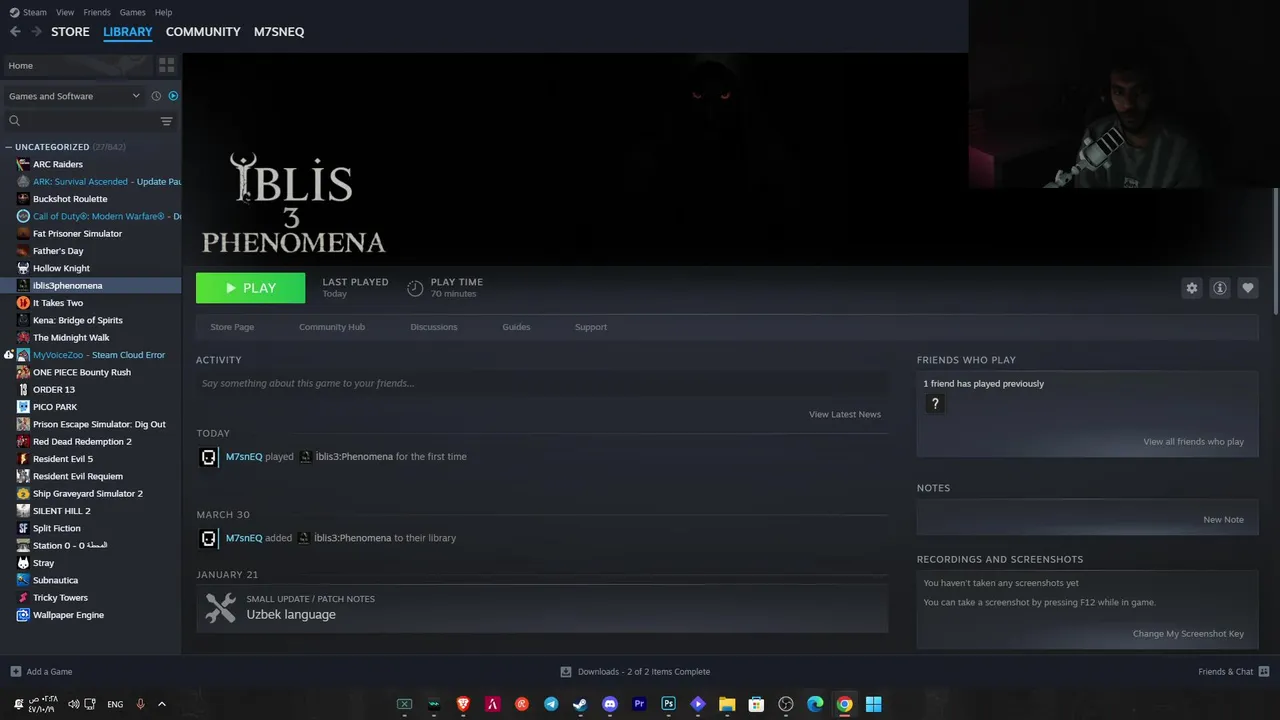Open Brave browser from the taskbar

[463, 704]
